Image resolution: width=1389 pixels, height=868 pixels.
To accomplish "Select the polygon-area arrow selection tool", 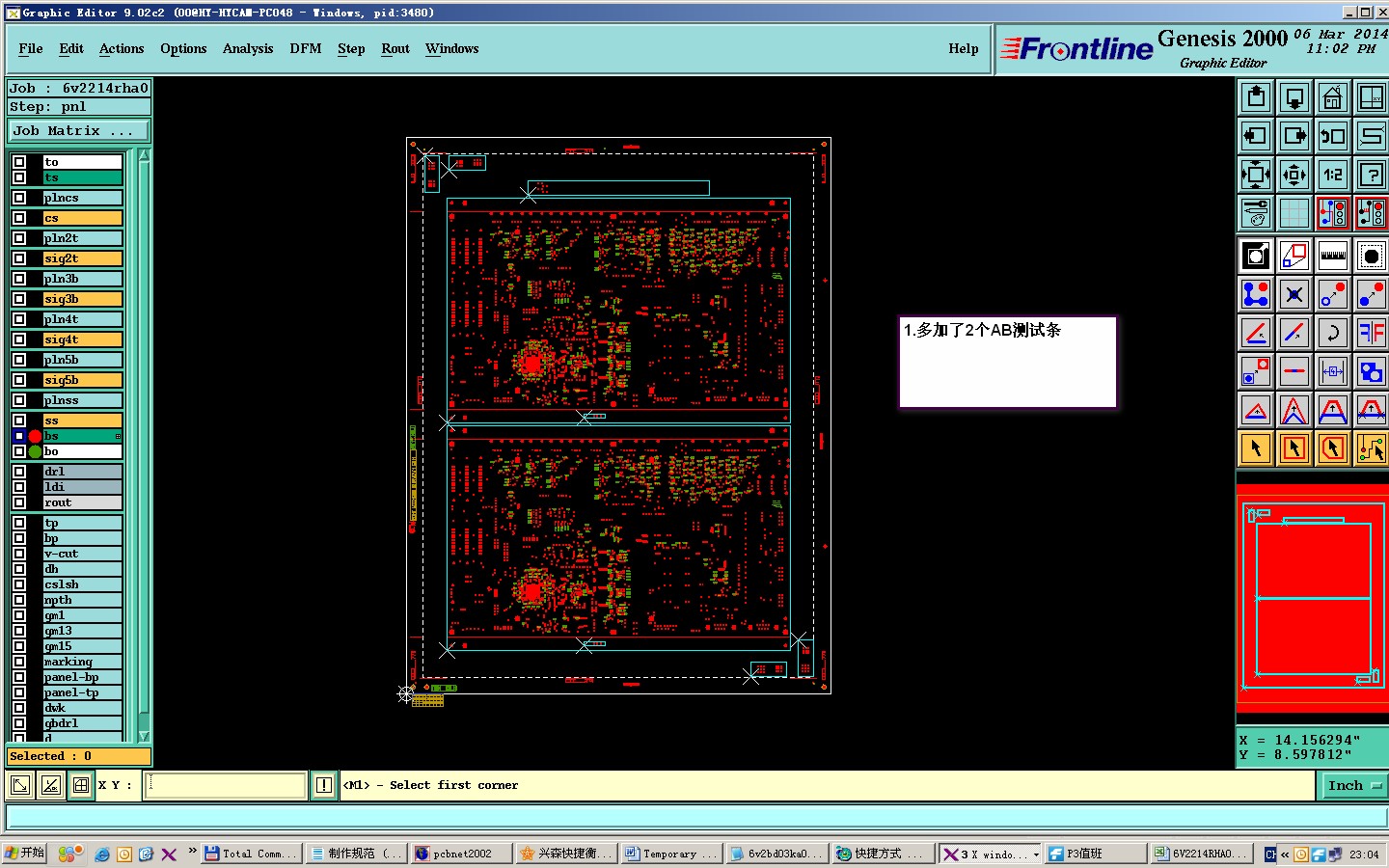I will 1333,448.
